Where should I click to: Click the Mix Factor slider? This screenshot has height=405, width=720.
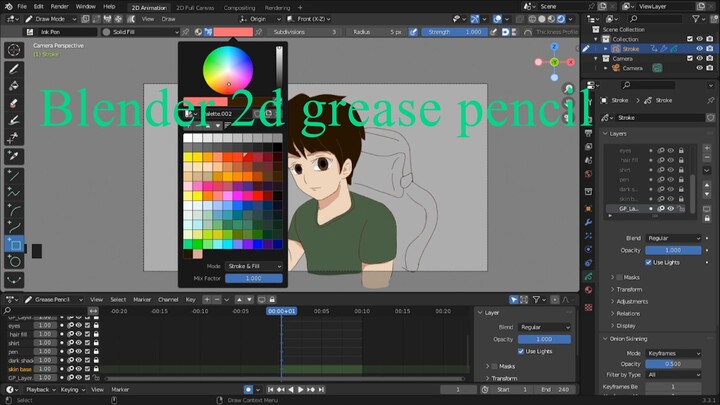click(254, 278)
